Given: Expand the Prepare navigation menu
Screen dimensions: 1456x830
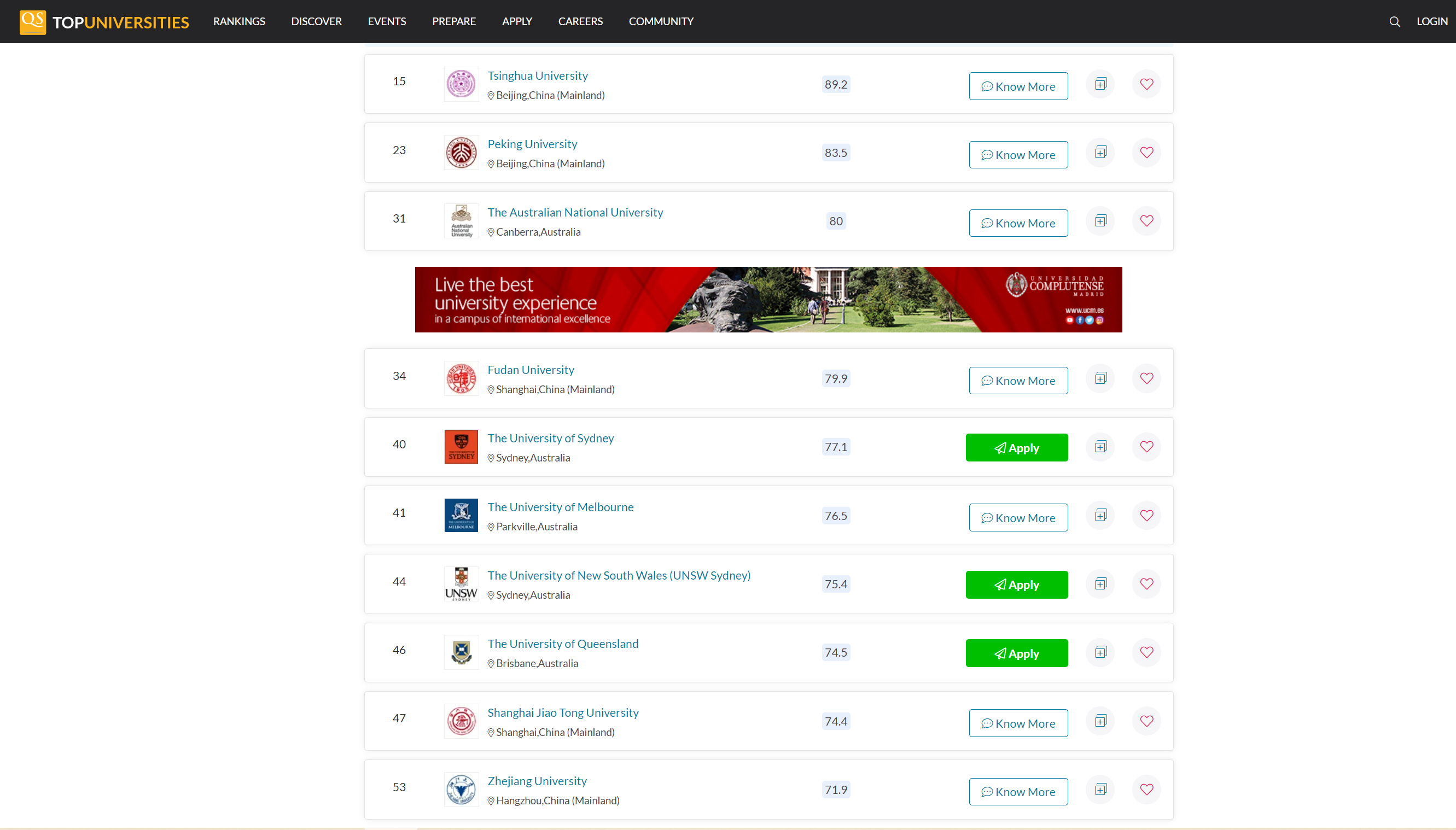Looking at the screenshot, I should point(454,22).
